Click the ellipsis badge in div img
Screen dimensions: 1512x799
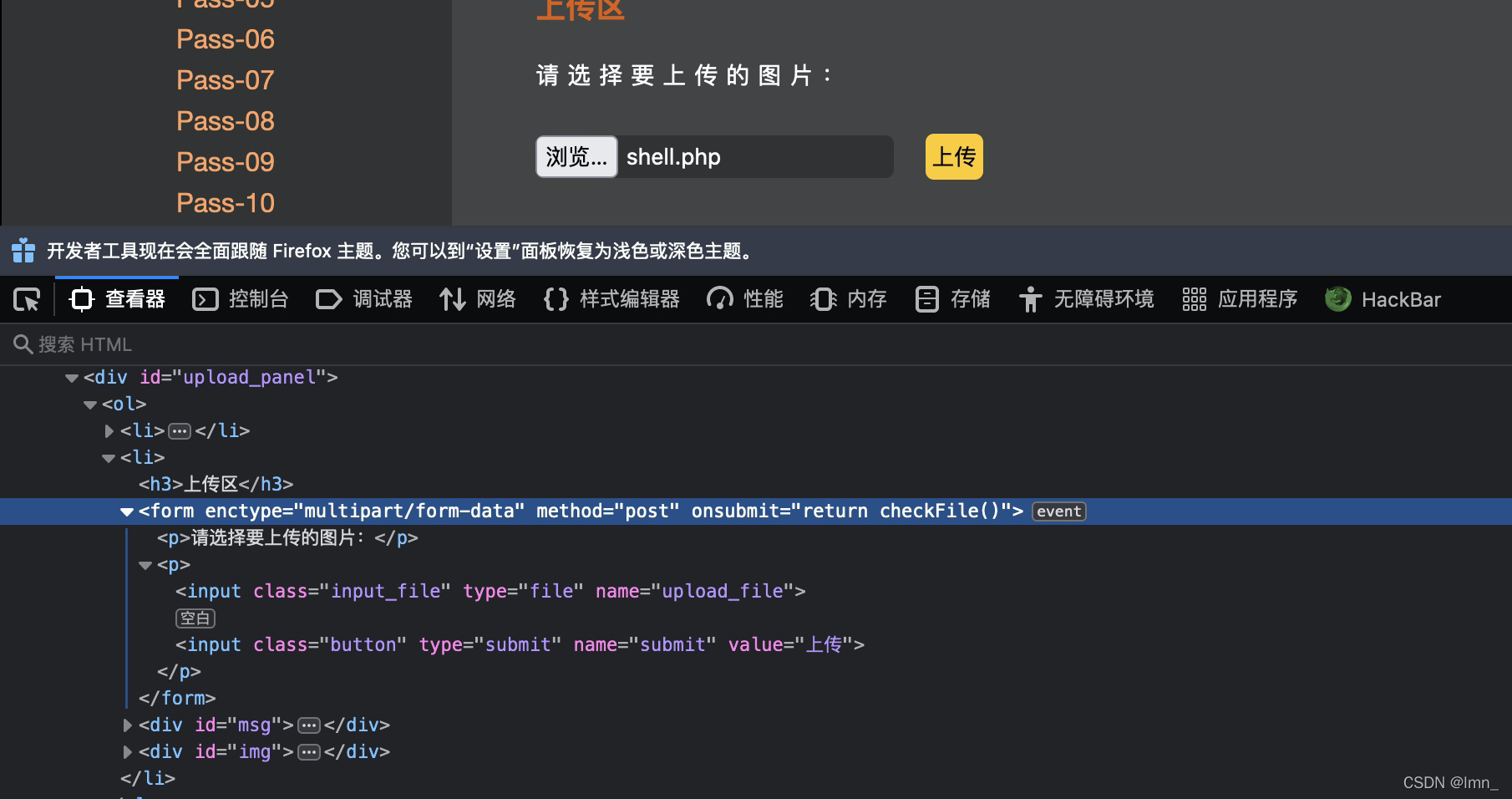(309, 752)
